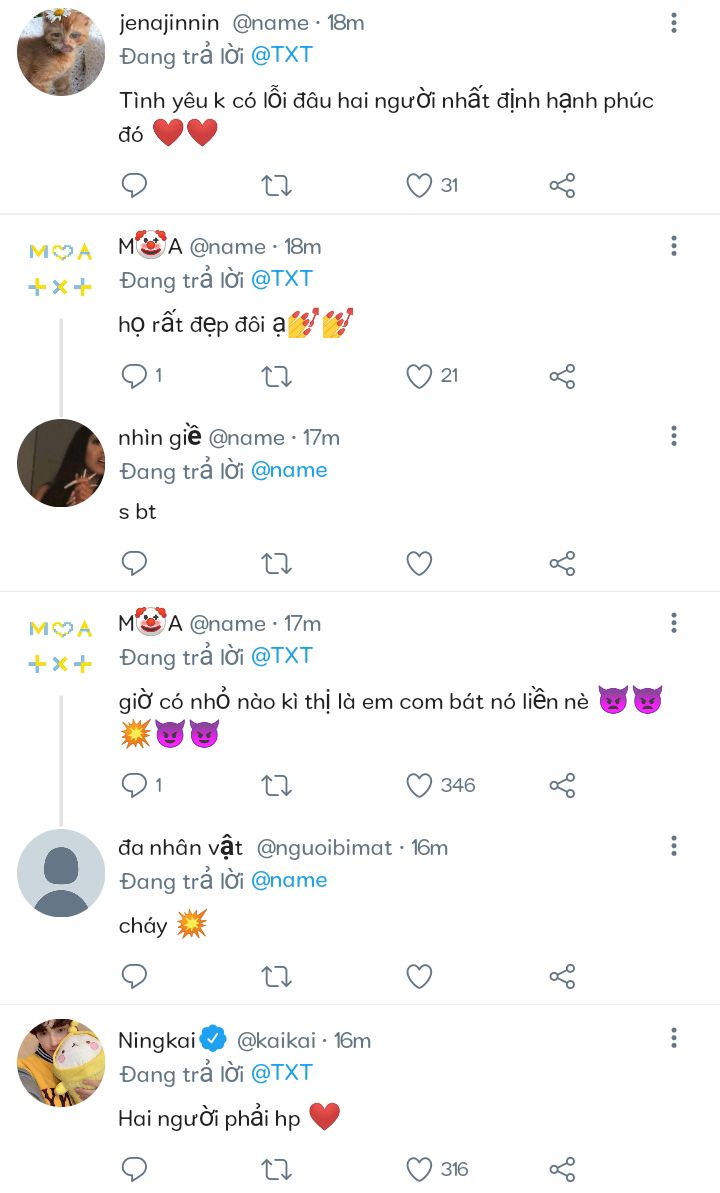Open more options on jenajinnin's tweet
Image resolution: width=720 pixels, height=1193 pixels.
[x=674, y=23]
